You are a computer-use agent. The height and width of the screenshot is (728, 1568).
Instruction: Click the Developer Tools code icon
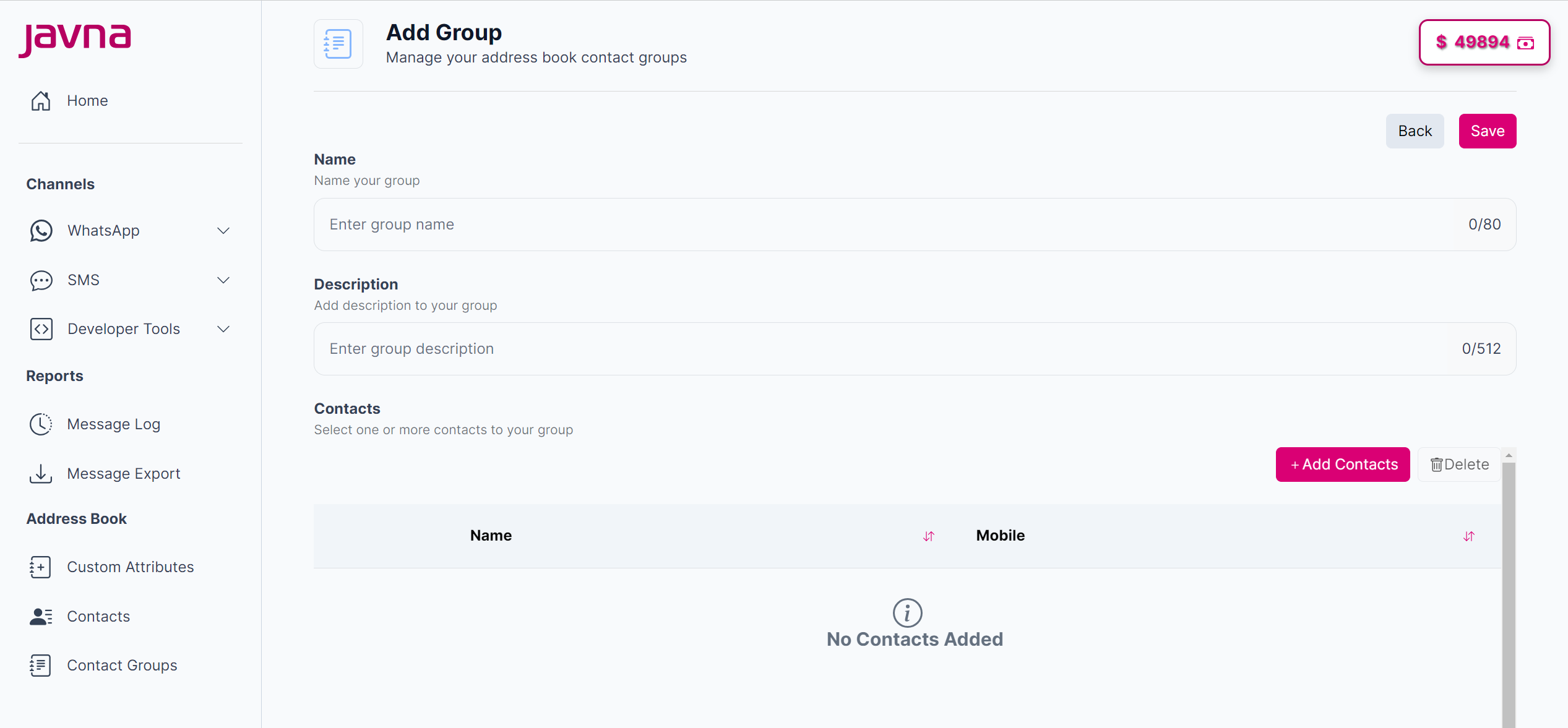[41, 328]
